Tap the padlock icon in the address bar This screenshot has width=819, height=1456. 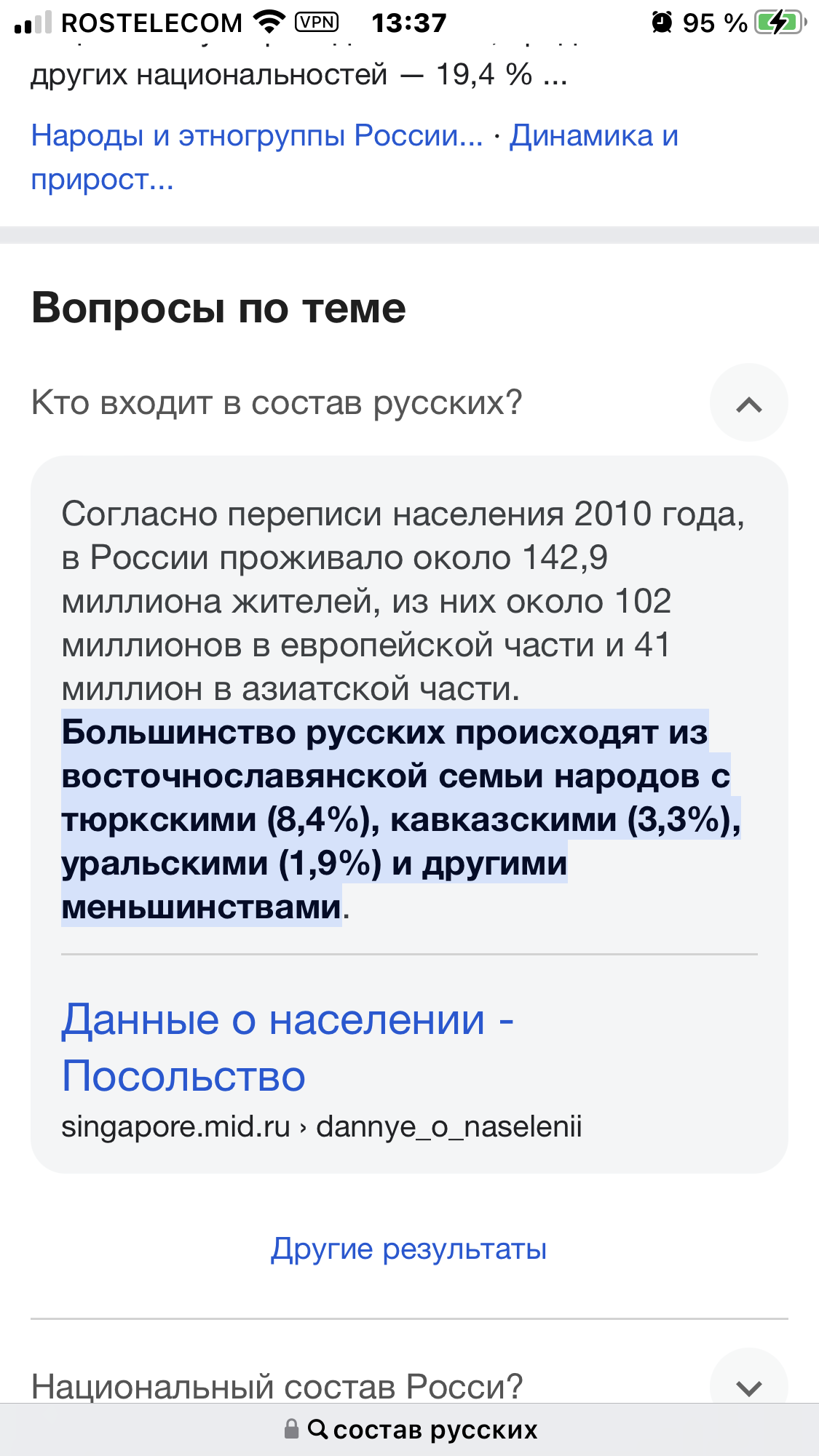point(291,1429)
